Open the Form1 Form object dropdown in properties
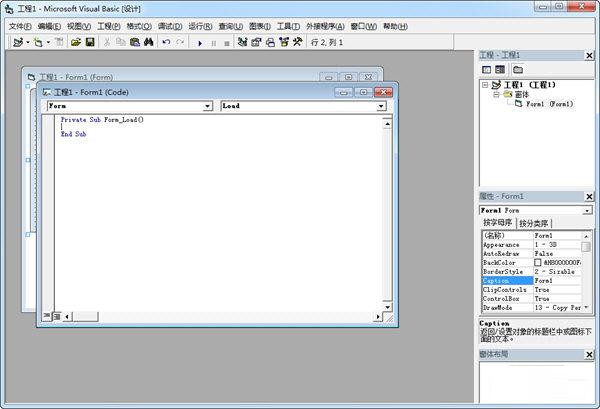The width and height of the screenshot is (600, 409). 587,210
